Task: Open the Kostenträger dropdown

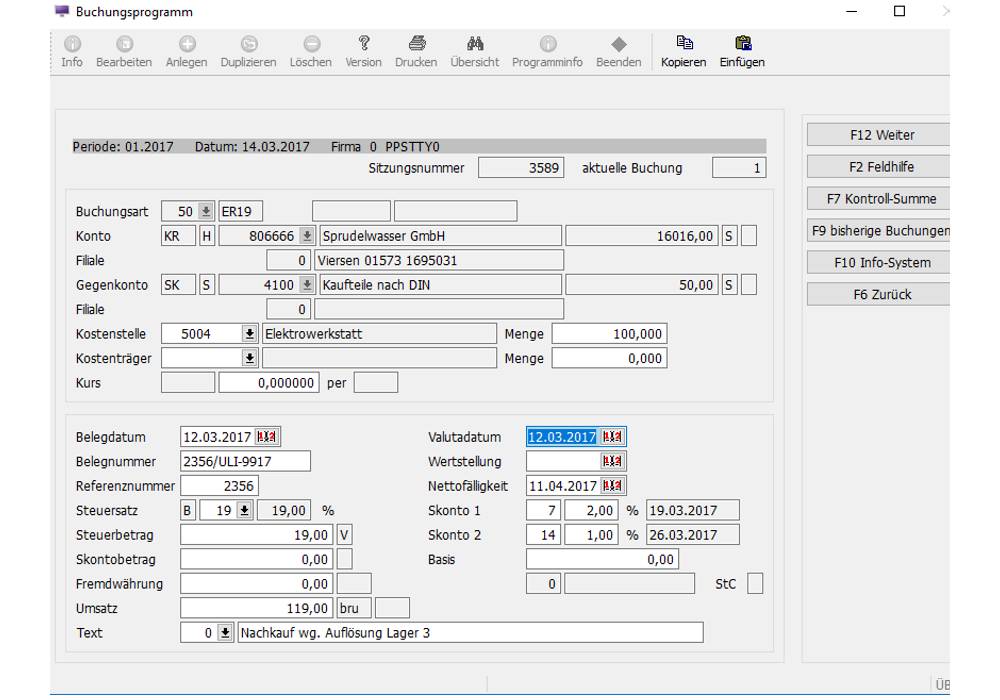Action: coord(249,358)
